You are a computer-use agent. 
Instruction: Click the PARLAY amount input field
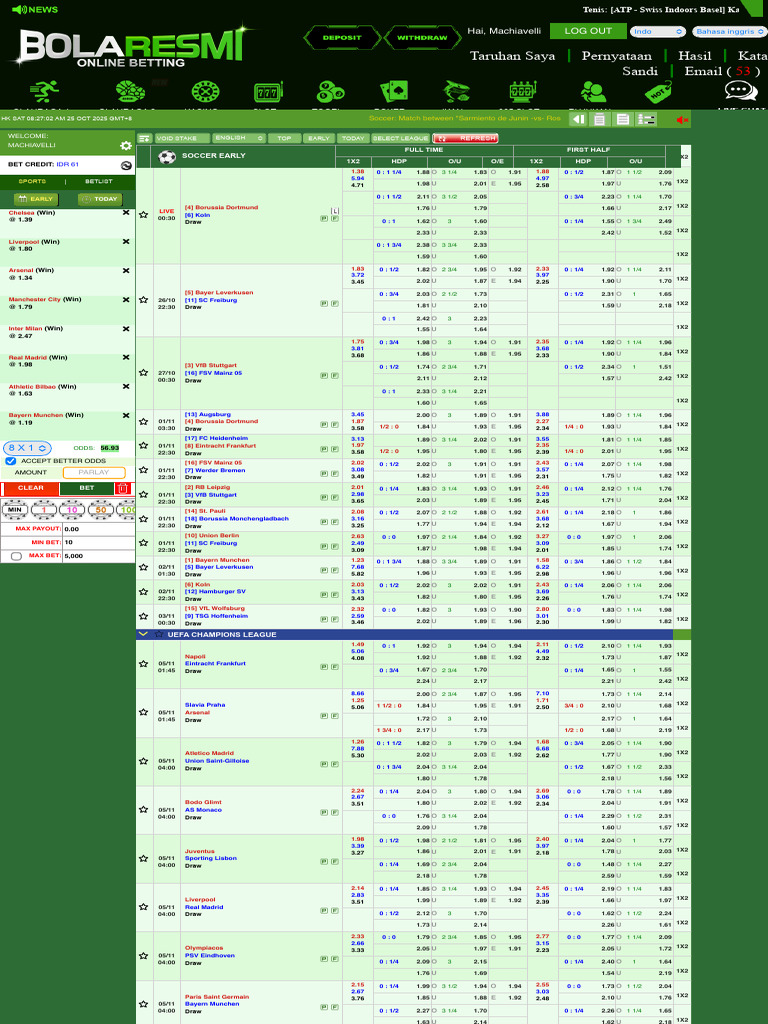(x=94, y=472)
